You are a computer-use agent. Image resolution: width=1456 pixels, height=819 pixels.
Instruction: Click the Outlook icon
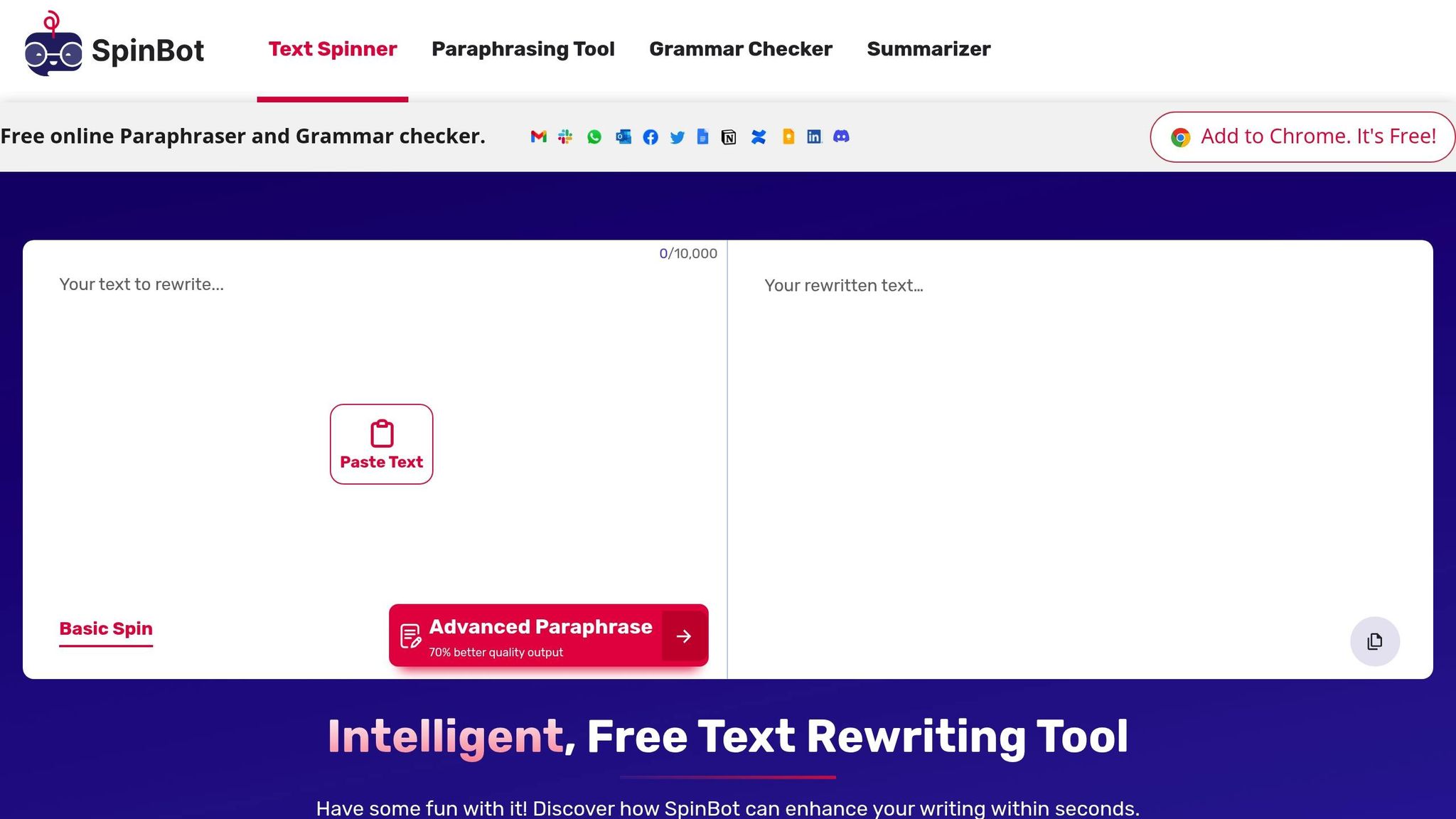pyautogui.click(x=623, y=136)
